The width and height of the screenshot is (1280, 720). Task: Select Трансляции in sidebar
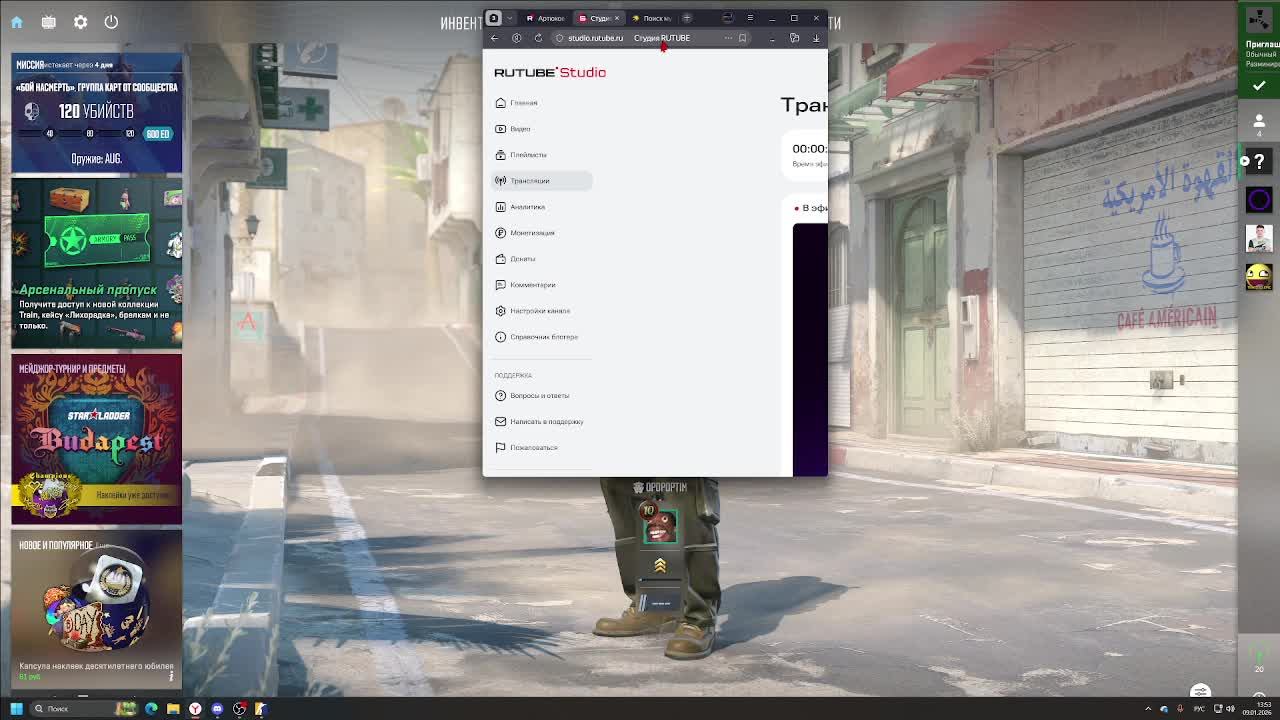(541, 181)
